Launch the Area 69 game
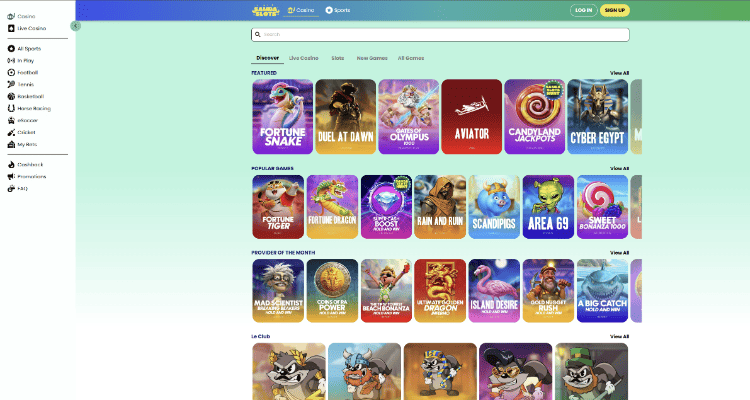This screenshot has width=750, height=400. click(548, 207)
